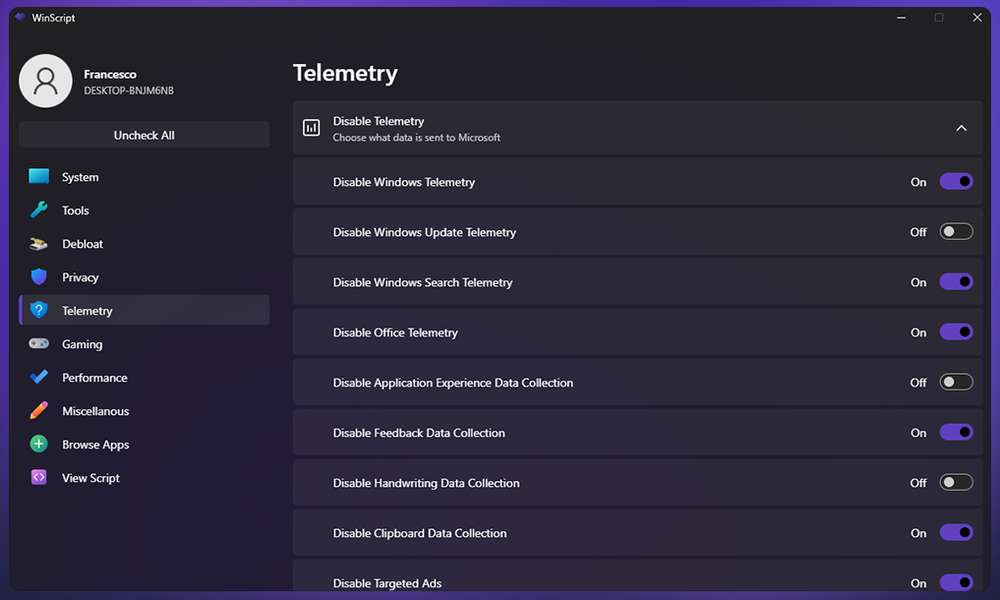Enable Disable Application Experience Data Collection toggle
The height and width of the screenshot is (600, 1000).
[x=956, y=382]
